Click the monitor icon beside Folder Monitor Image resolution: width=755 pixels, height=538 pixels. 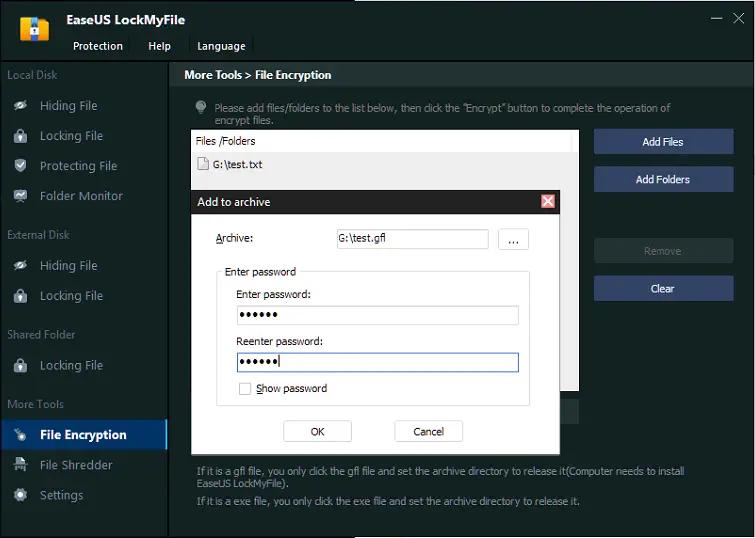(20, 196)
